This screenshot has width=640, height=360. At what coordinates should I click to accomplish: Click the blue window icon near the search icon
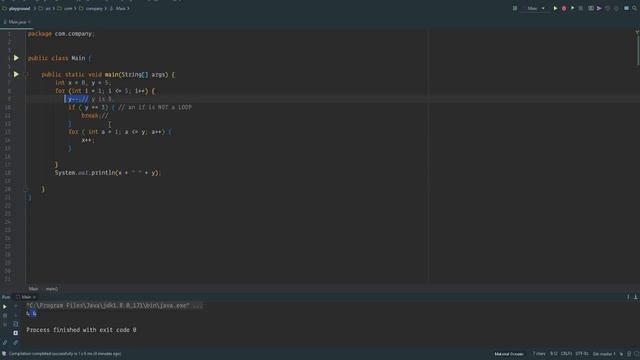coord(626,8)
